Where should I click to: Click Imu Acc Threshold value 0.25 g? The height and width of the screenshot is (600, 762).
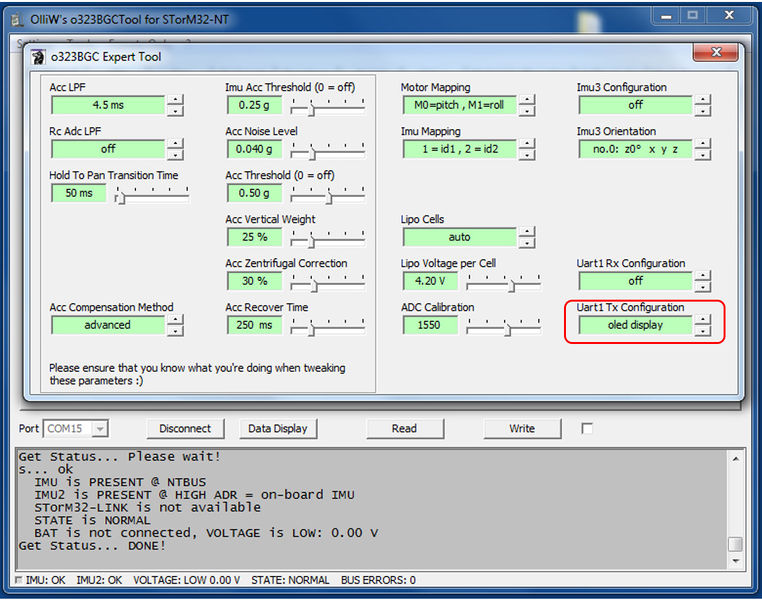coord(254,105)
